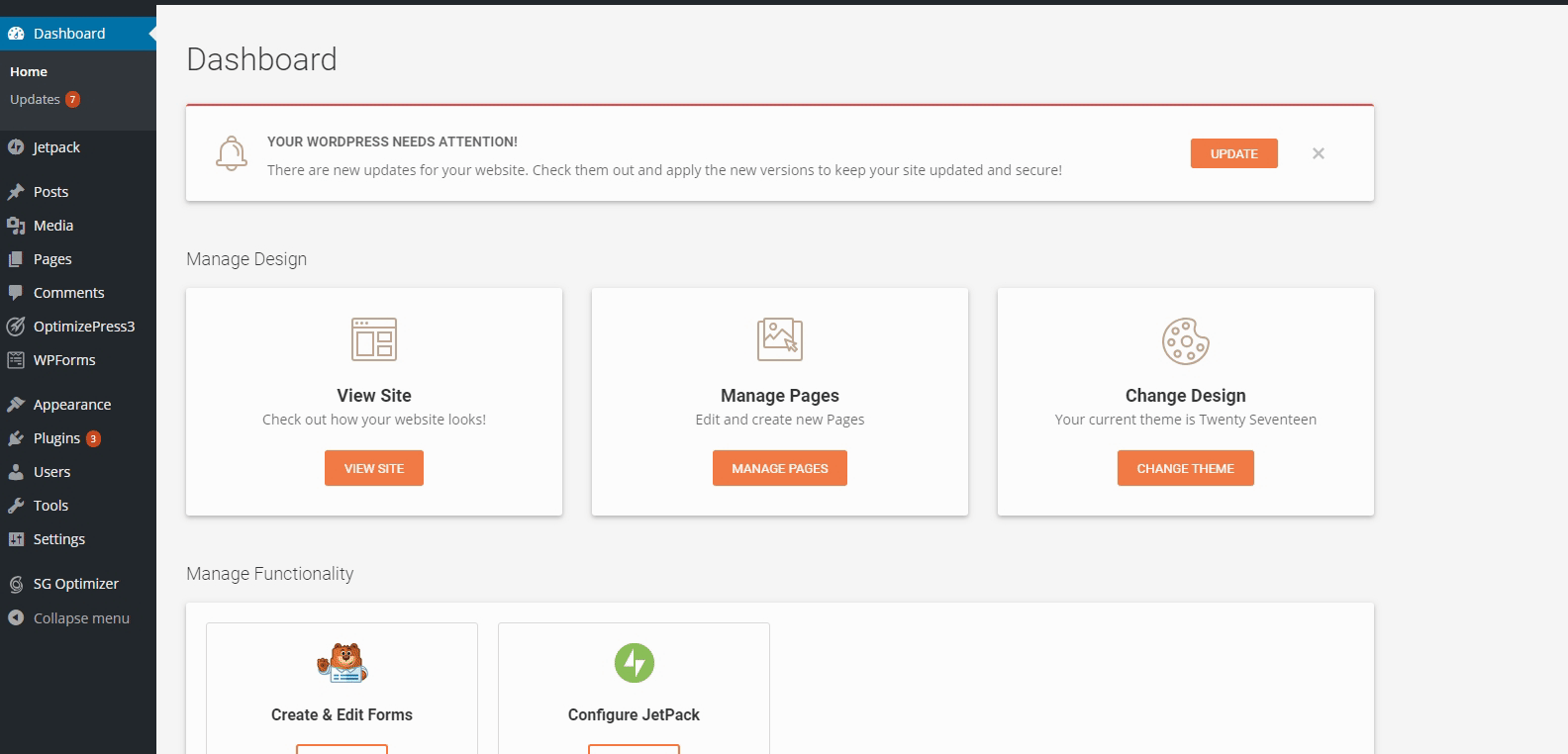The height and width of the screenshot is (754, 1568).
Task: Click 'Your current theme is Twenty Seventeen' text
Action: pos(1186,420)
